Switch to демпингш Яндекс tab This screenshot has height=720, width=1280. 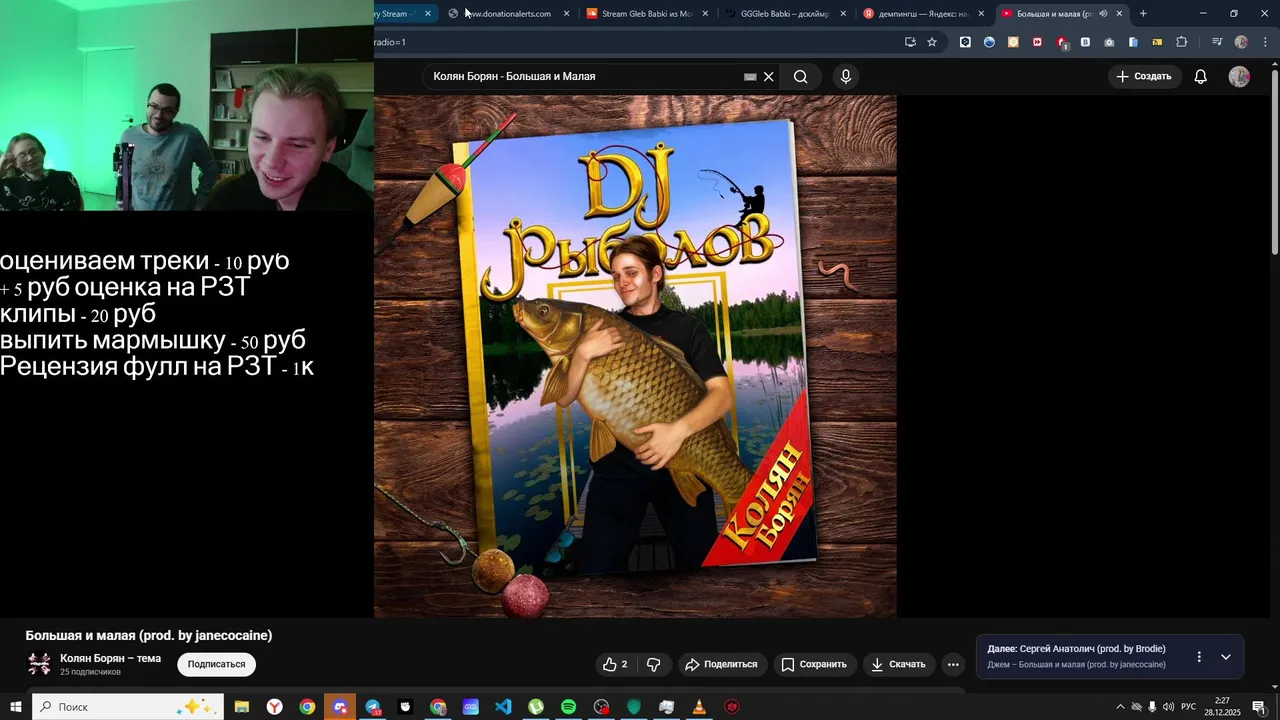pyautogui.click(x=923, y=14)
